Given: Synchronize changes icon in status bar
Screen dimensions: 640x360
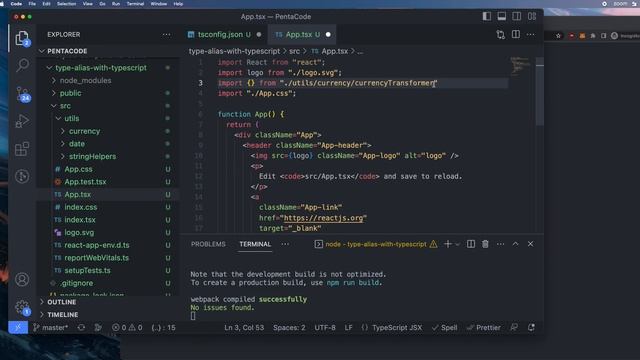Looking at the screenshot, I should 81,327.
